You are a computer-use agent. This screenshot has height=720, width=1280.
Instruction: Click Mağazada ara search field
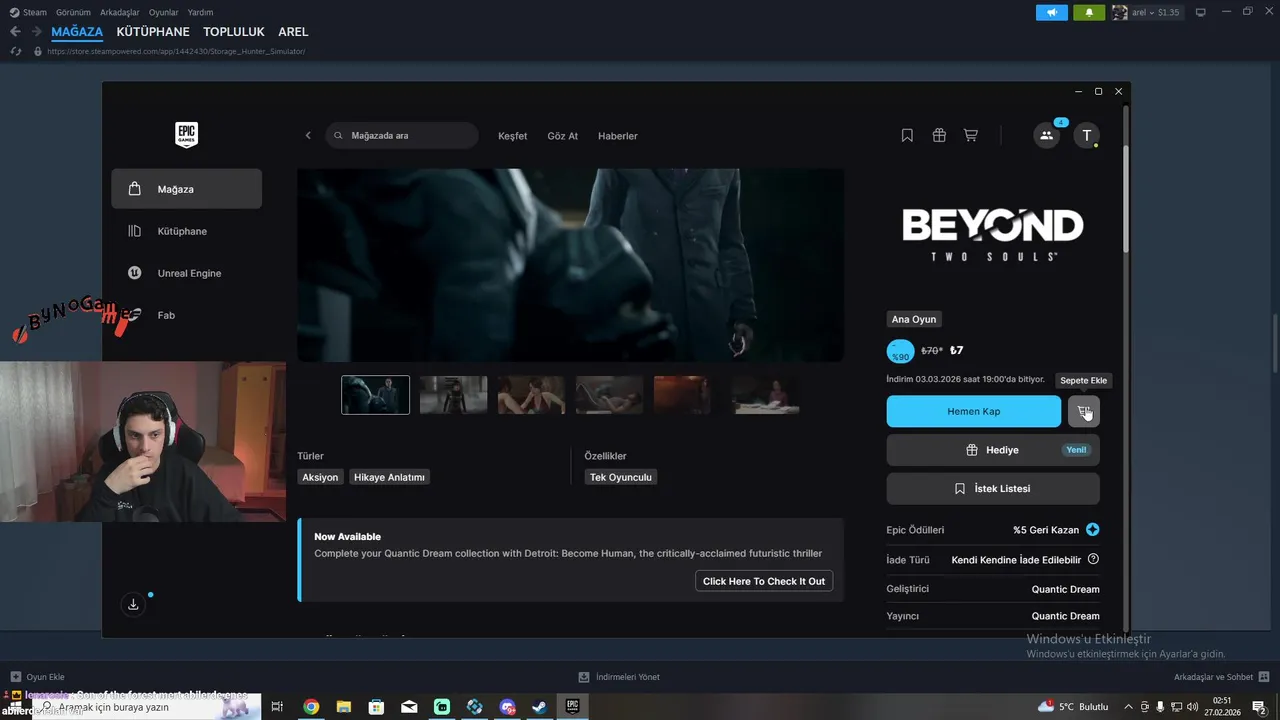402,135
